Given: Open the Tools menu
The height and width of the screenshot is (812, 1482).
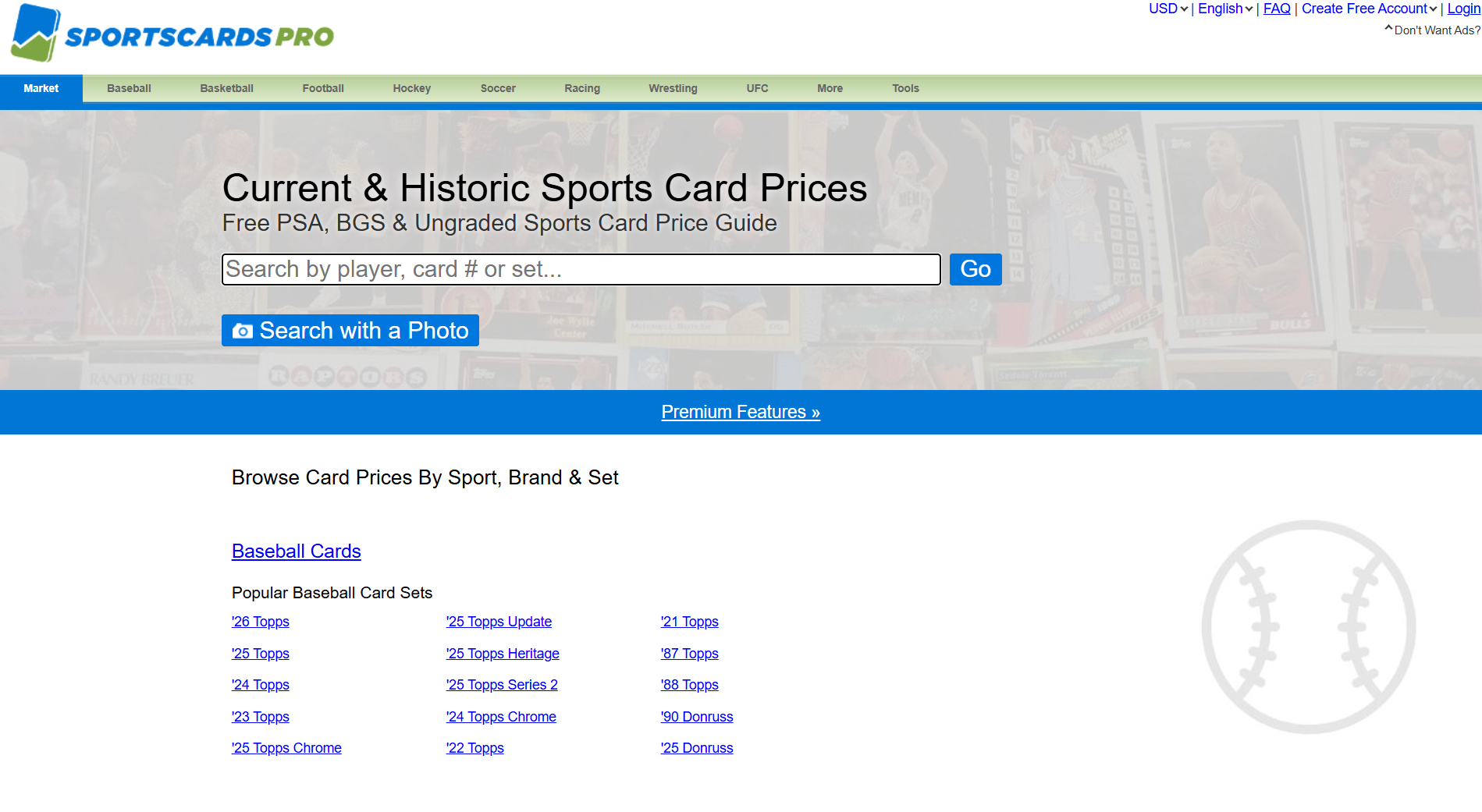Looking at the screenshot, I should (x=905, y=88).
